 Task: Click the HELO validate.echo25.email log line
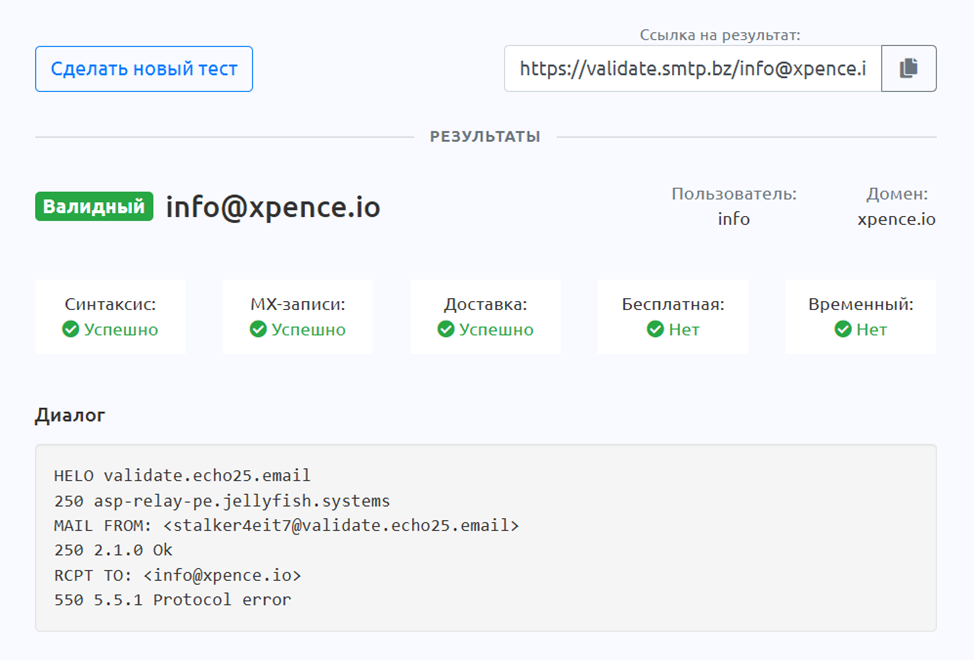coord(182,475)
